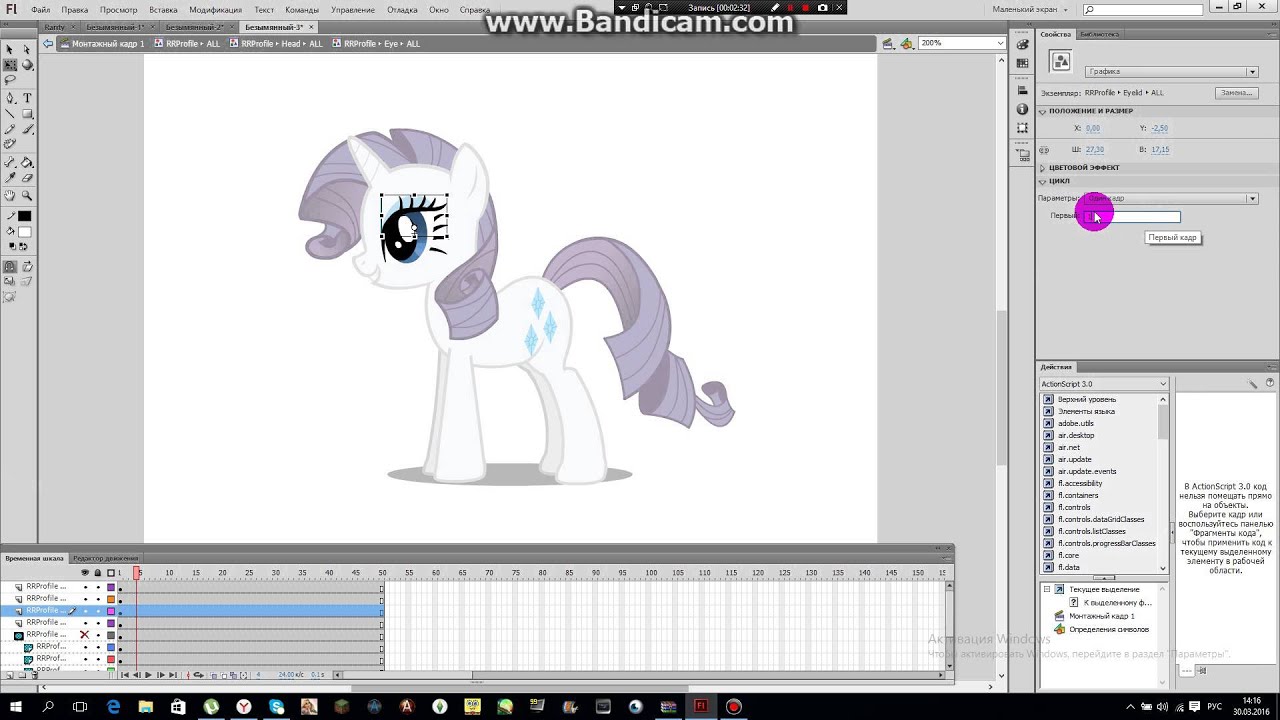Select the Subselection tool
Image resolution: width=1280 pixels, height=720 pixels.
[27, 49]
